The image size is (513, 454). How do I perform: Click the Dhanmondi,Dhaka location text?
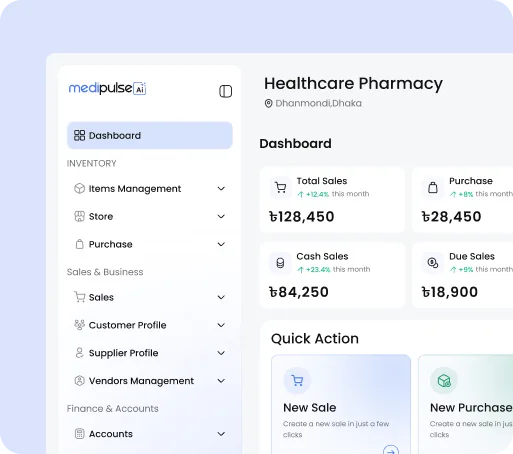pos(318,103)
